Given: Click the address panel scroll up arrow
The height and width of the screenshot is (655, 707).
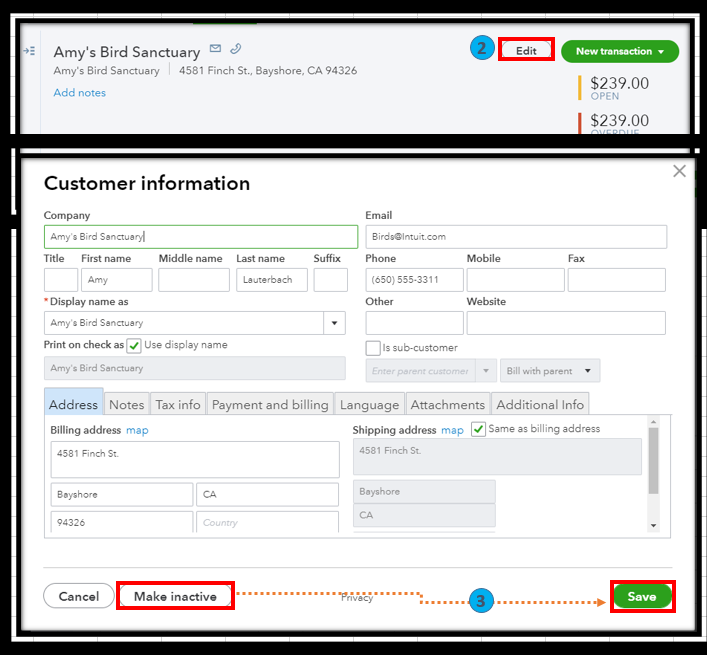Looking at the screenshot, I should 653,422.
